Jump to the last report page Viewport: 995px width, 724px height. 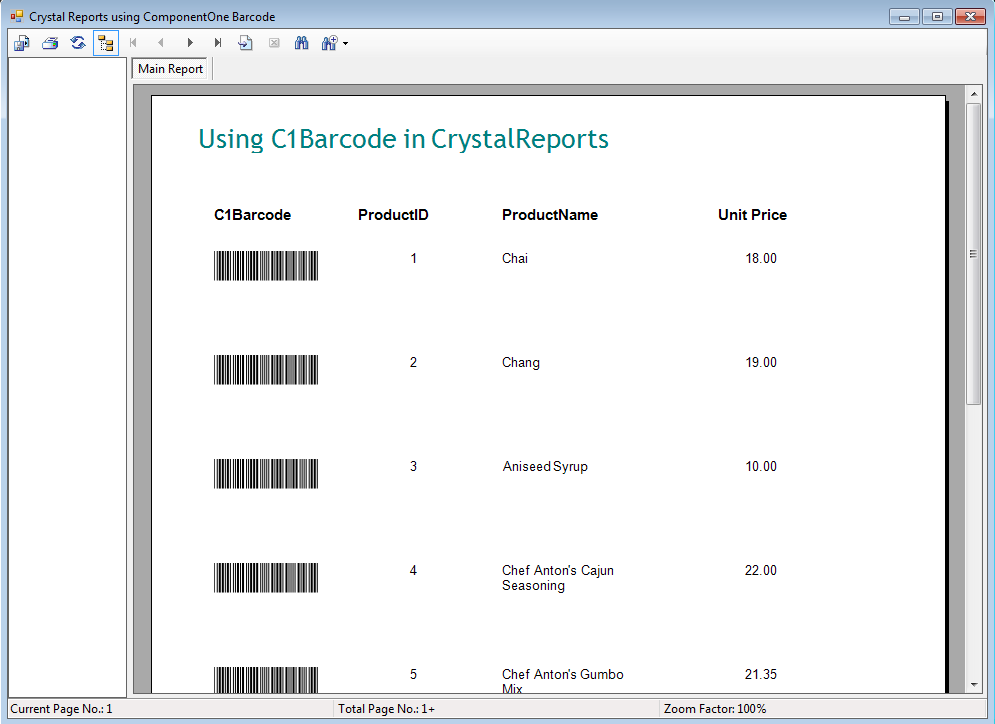(218, 43)
